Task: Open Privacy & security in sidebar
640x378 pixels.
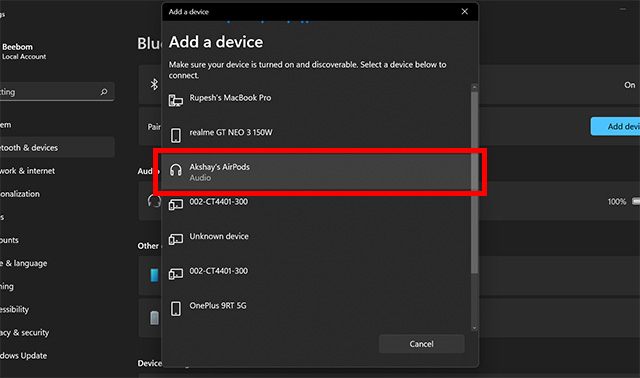Action: tap(57, 332)
